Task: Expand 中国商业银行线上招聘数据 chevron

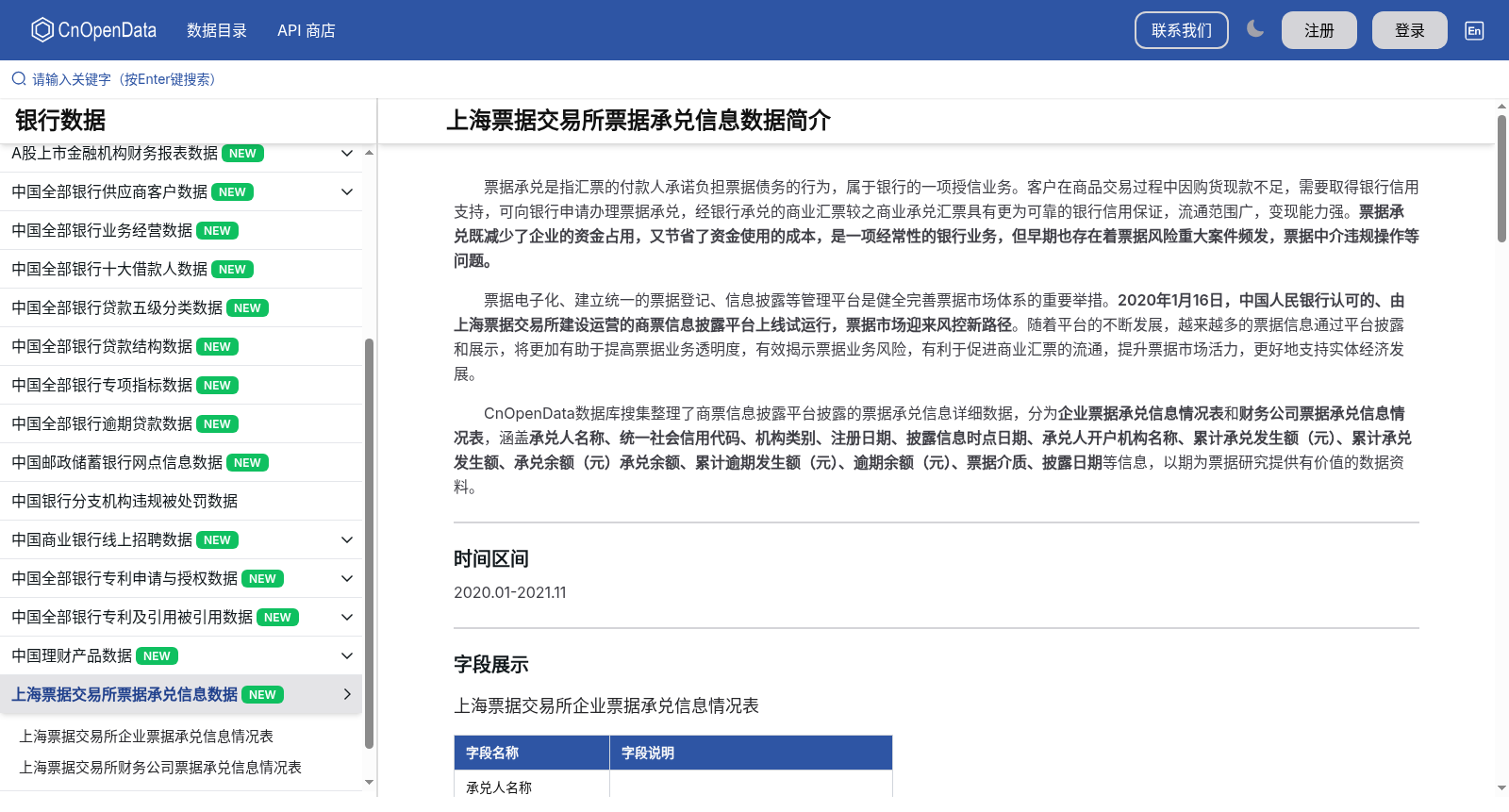Action: coord(347,539)
